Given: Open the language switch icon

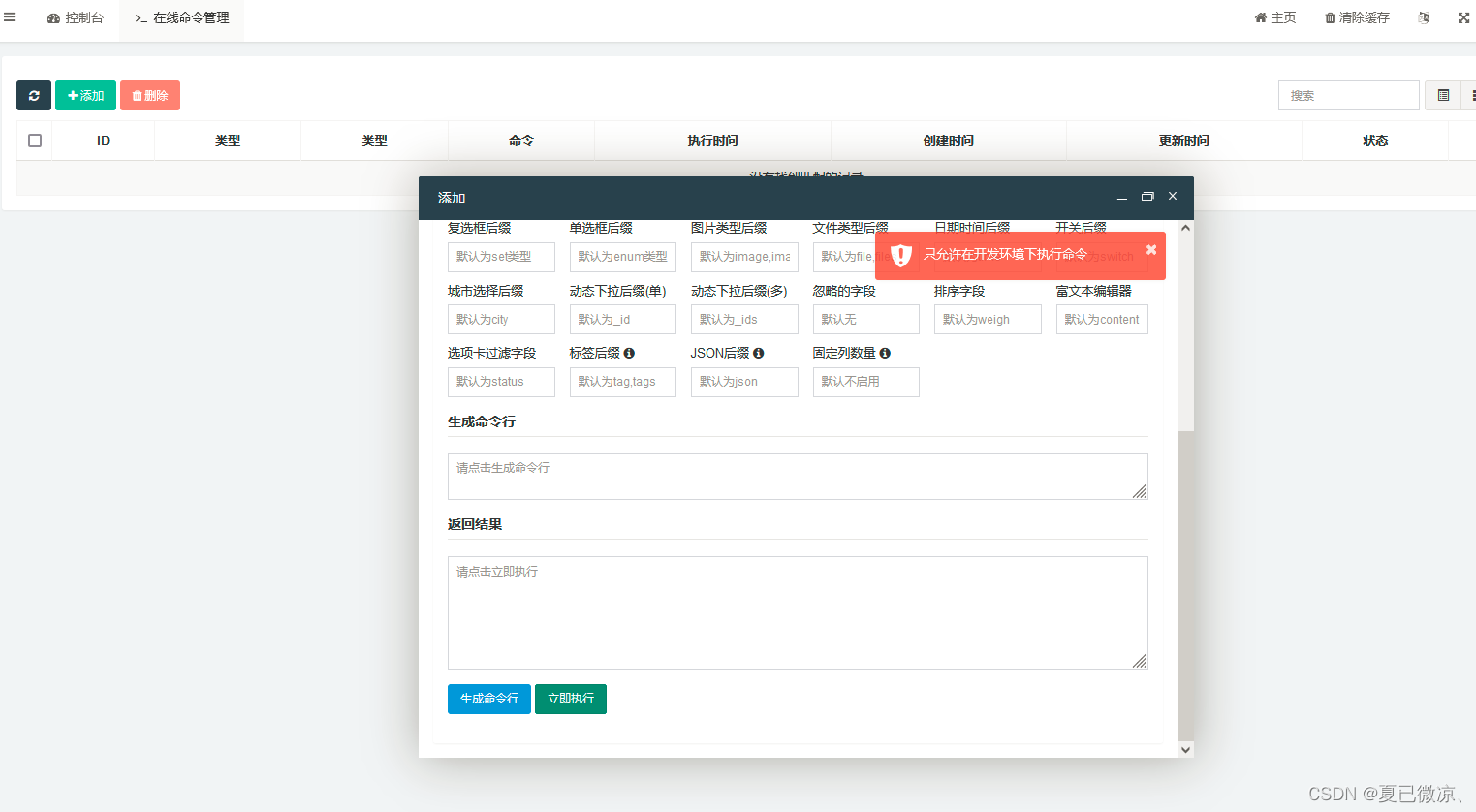Looking at the screenshot, I should click(1424, 18).
